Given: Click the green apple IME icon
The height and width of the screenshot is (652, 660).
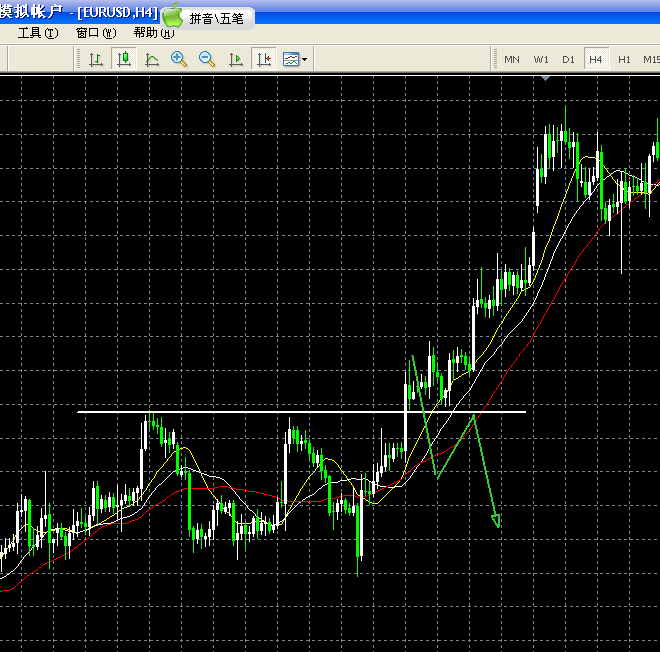Looking at the screenshot, I should click(x=172, y=15).
